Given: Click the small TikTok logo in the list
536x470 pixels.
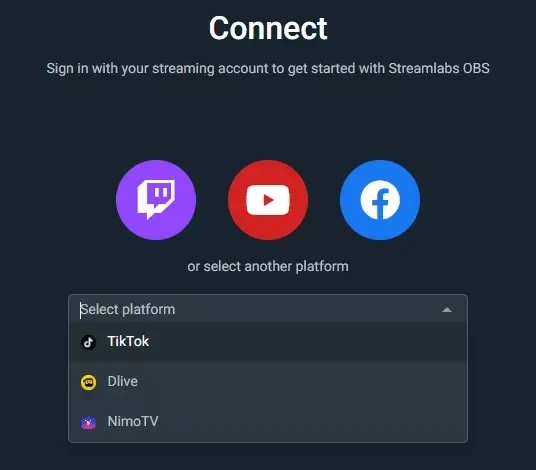Looking at the screenshot, I should coord(88,342).
